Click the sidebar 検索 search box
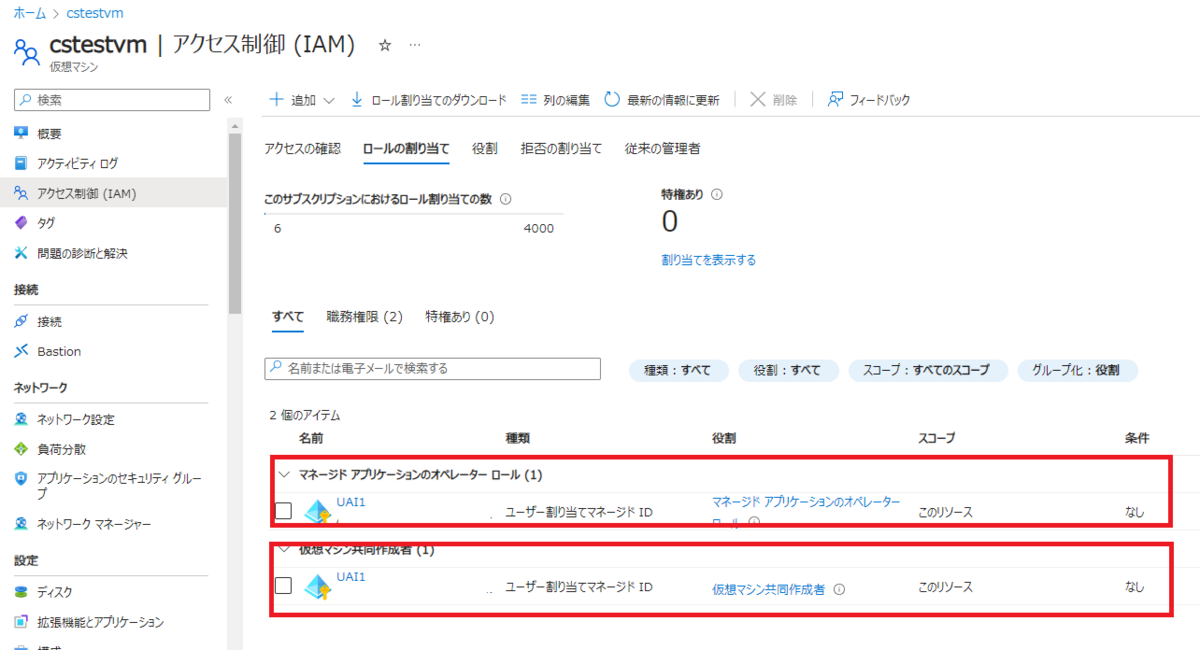 coord(112,99)
